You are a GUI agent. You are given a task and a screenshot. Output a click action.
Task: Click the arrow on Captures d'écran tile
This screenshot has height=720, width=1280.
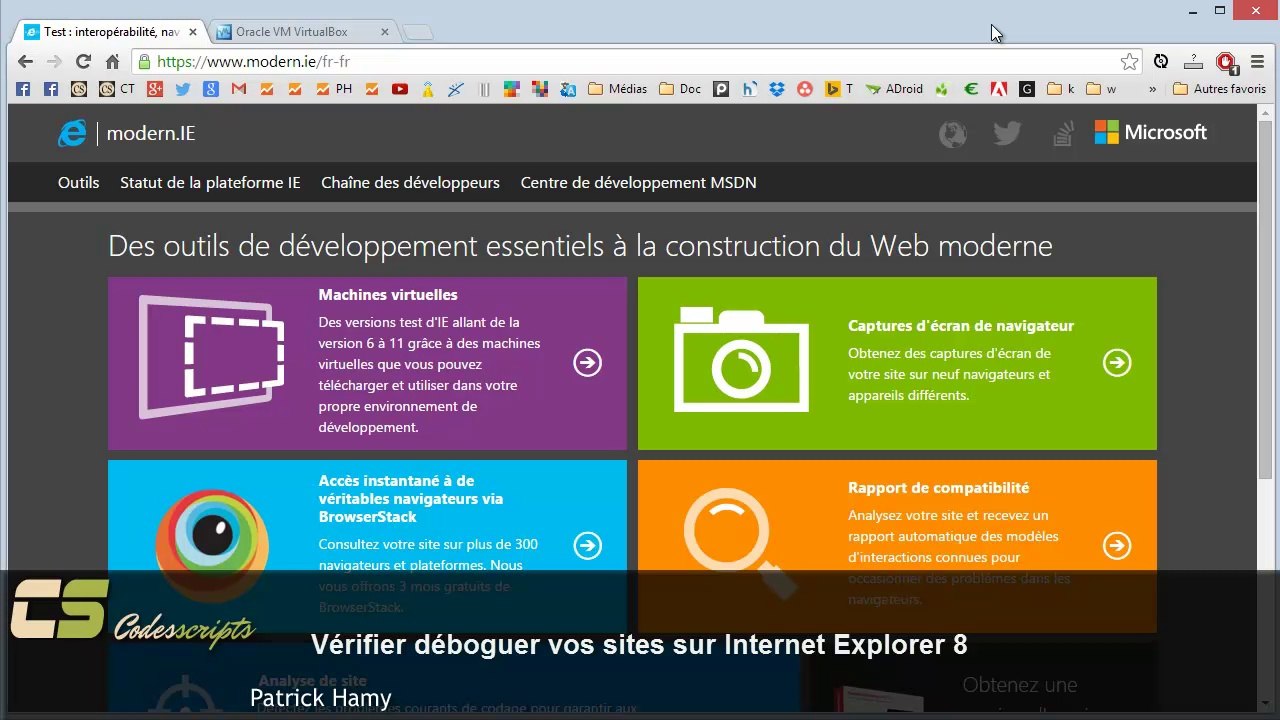point(1117,363)
